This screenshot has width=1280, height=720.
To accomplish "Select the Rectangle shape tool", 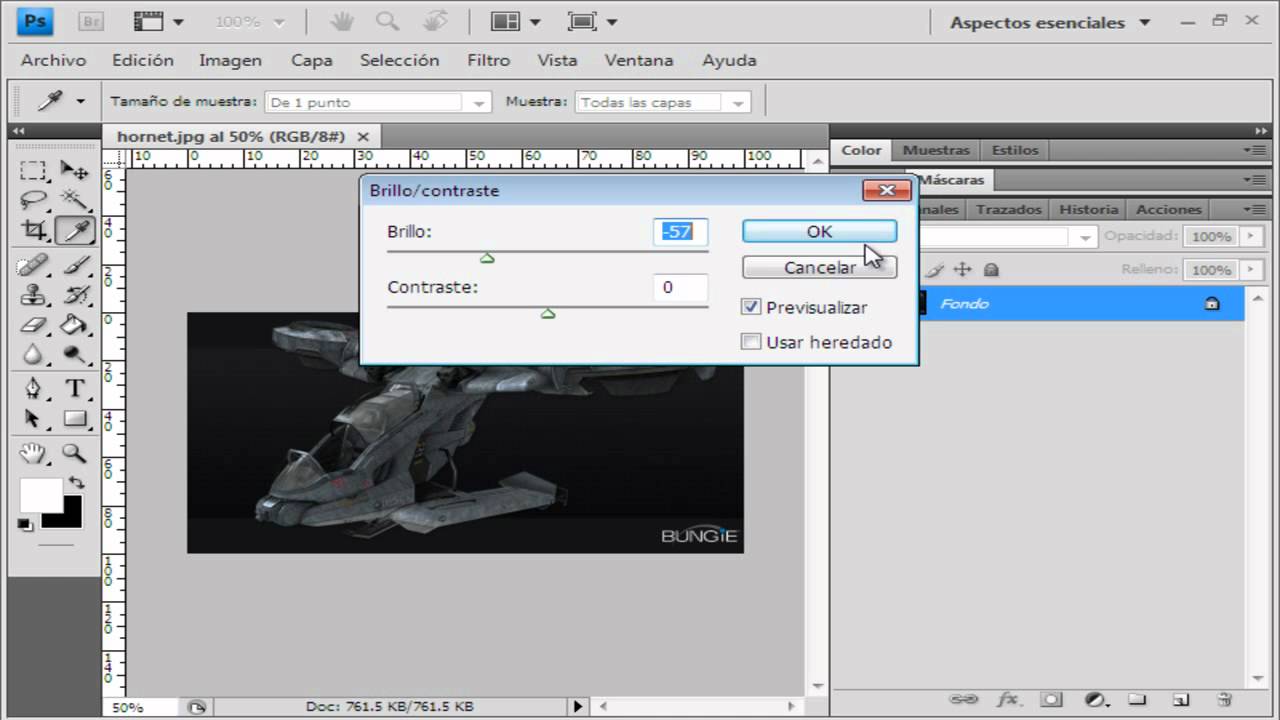I will pyautogui.click(x=74, y=418).
